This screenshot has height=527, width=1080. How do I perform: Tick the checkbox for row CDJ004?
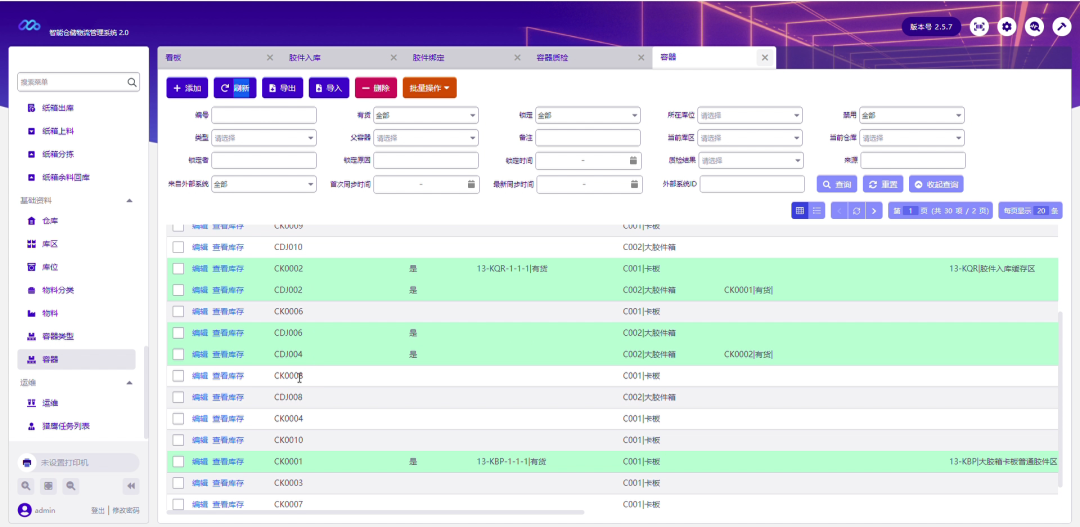tap(178, 354)
